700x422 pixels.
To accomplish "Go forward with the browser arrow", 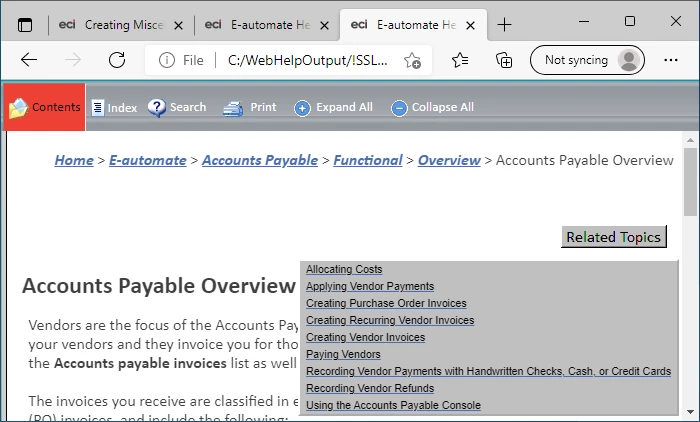I will [x=73, y=60].
